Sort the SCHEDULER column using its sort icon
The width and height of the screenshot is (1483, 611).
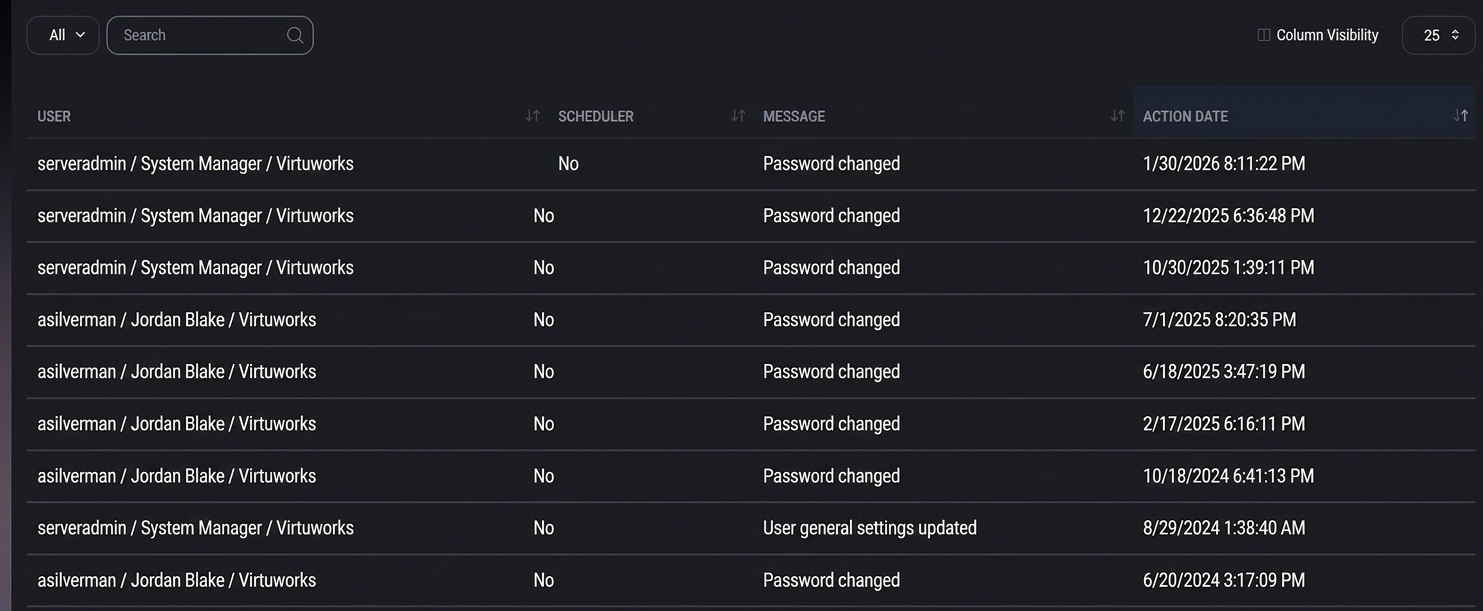pyautogui.click(x=738, y=115)
